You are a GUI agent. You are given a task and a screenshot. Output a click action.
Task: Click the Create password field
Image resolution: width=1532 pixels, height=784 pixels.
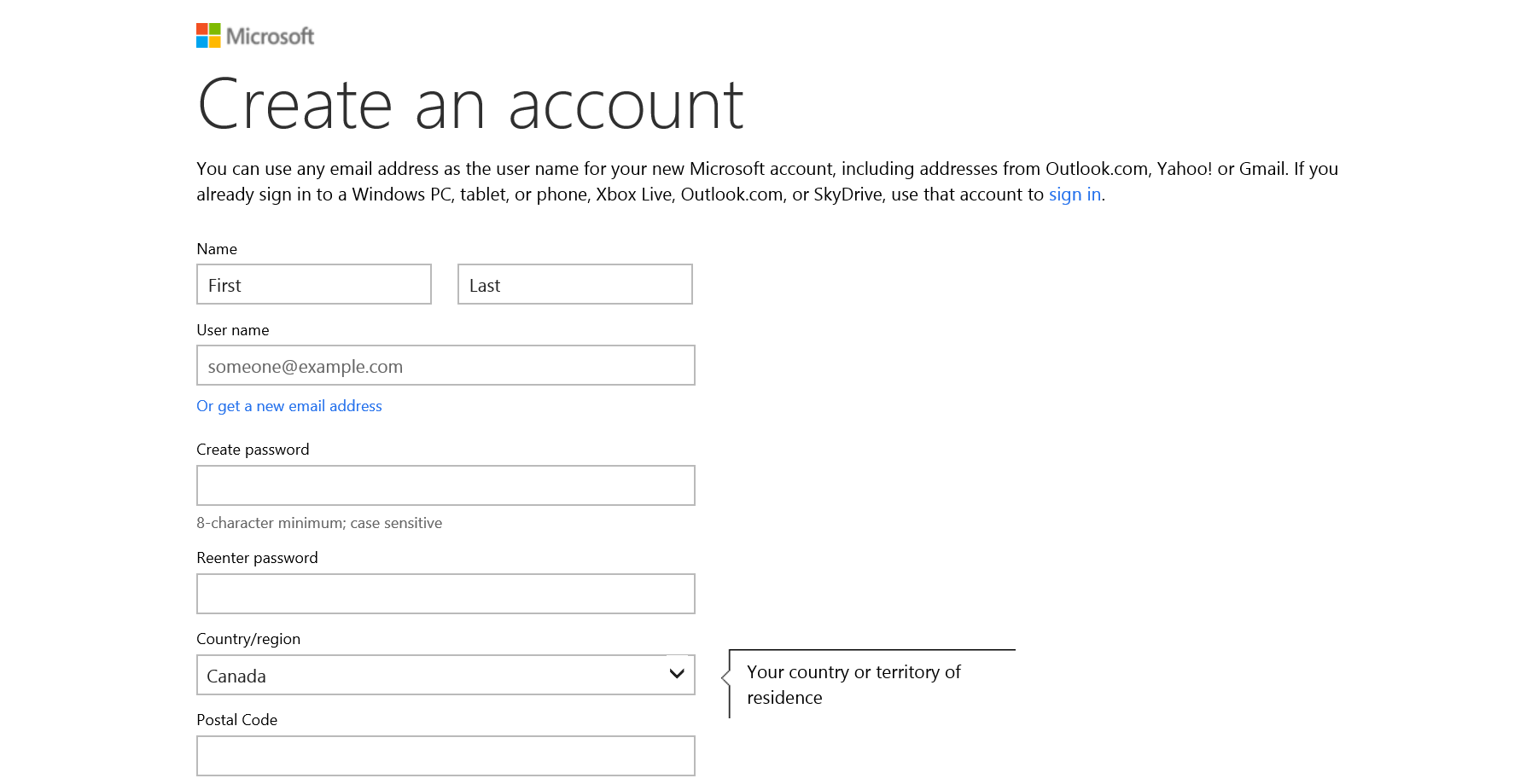(x=446, y=485)
